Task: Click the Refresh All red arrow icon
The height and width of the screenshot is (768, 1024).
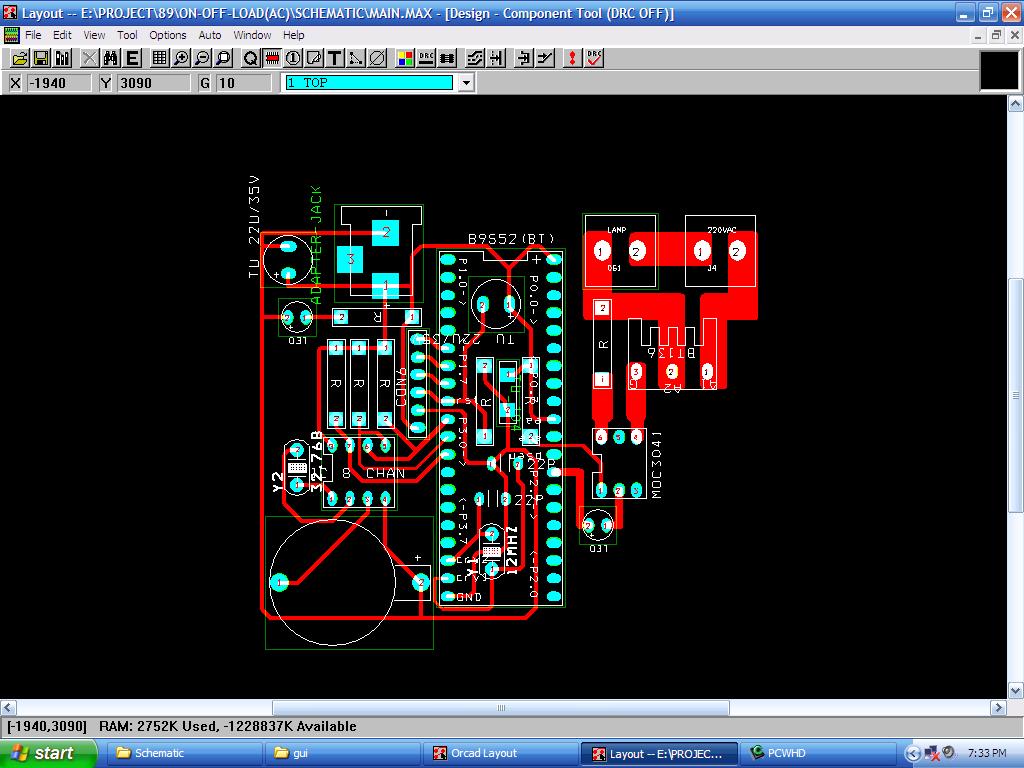Action: click(x=572, y=59)
